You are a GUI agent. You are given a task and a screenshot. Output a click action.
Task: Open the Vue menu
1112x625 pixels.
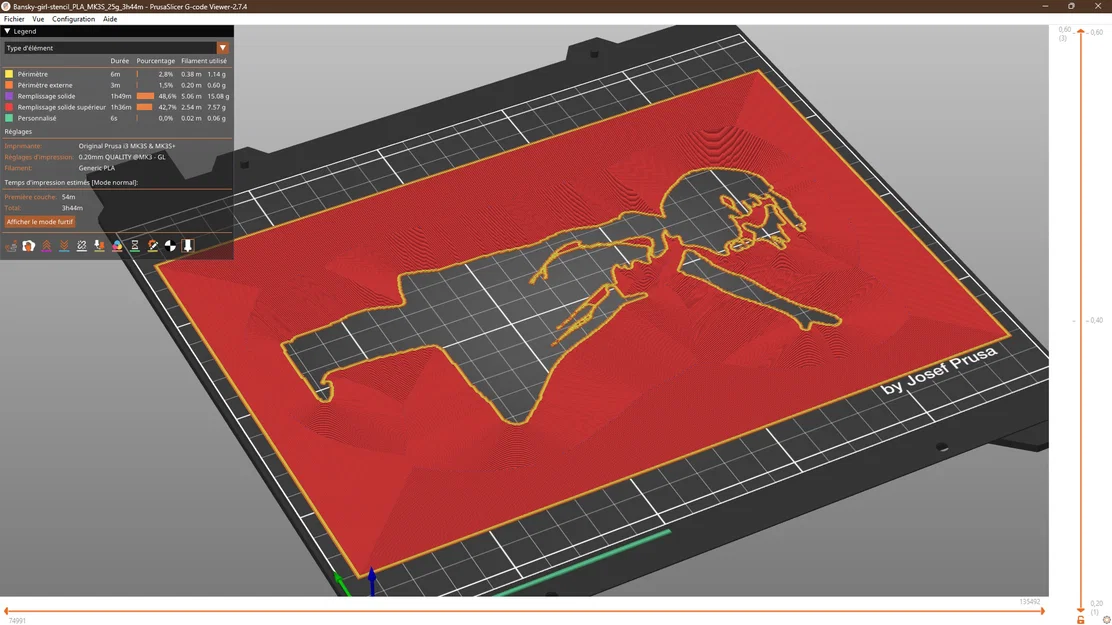click(38, 19)
